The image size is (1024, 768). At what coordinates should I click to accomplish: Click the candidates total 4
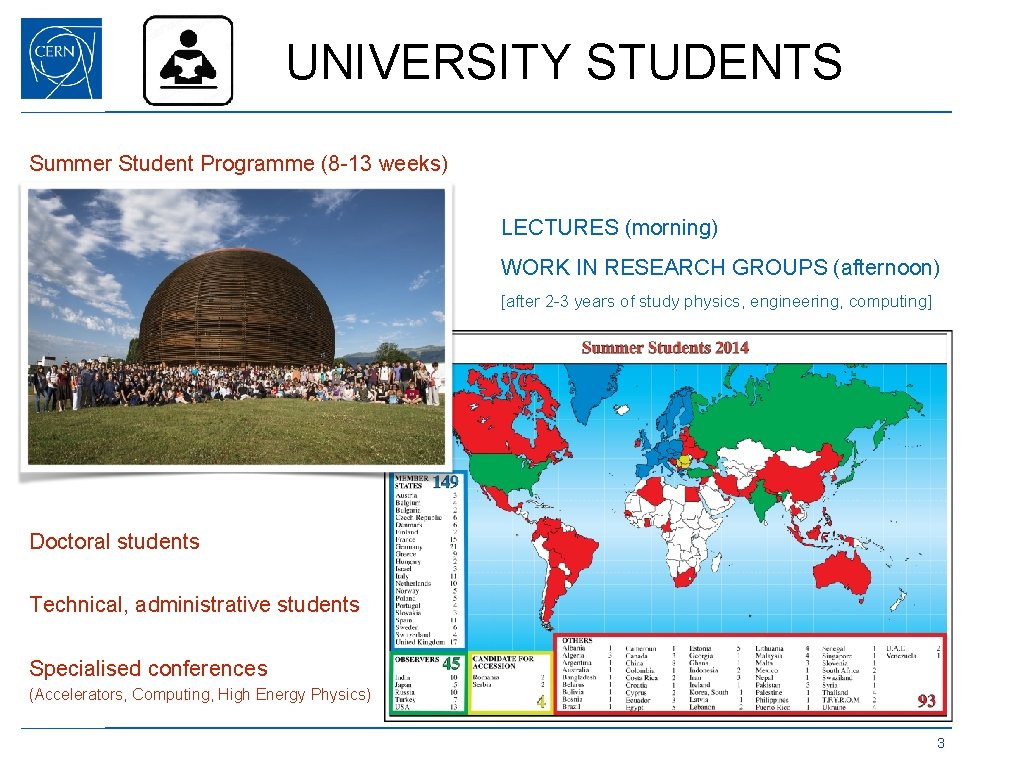541,702
